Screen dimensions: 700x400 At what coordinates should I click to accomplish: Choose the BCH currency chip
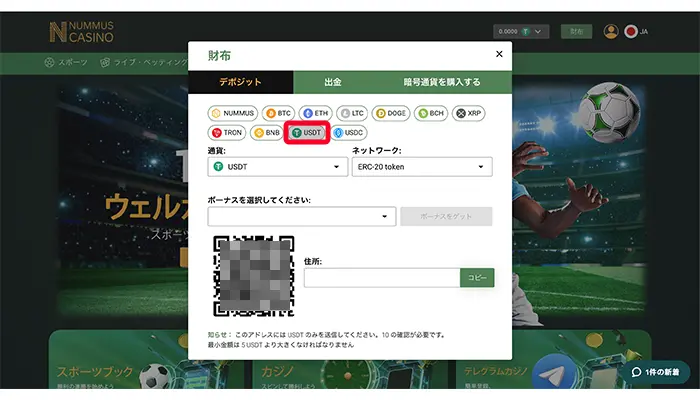point(432,114)
